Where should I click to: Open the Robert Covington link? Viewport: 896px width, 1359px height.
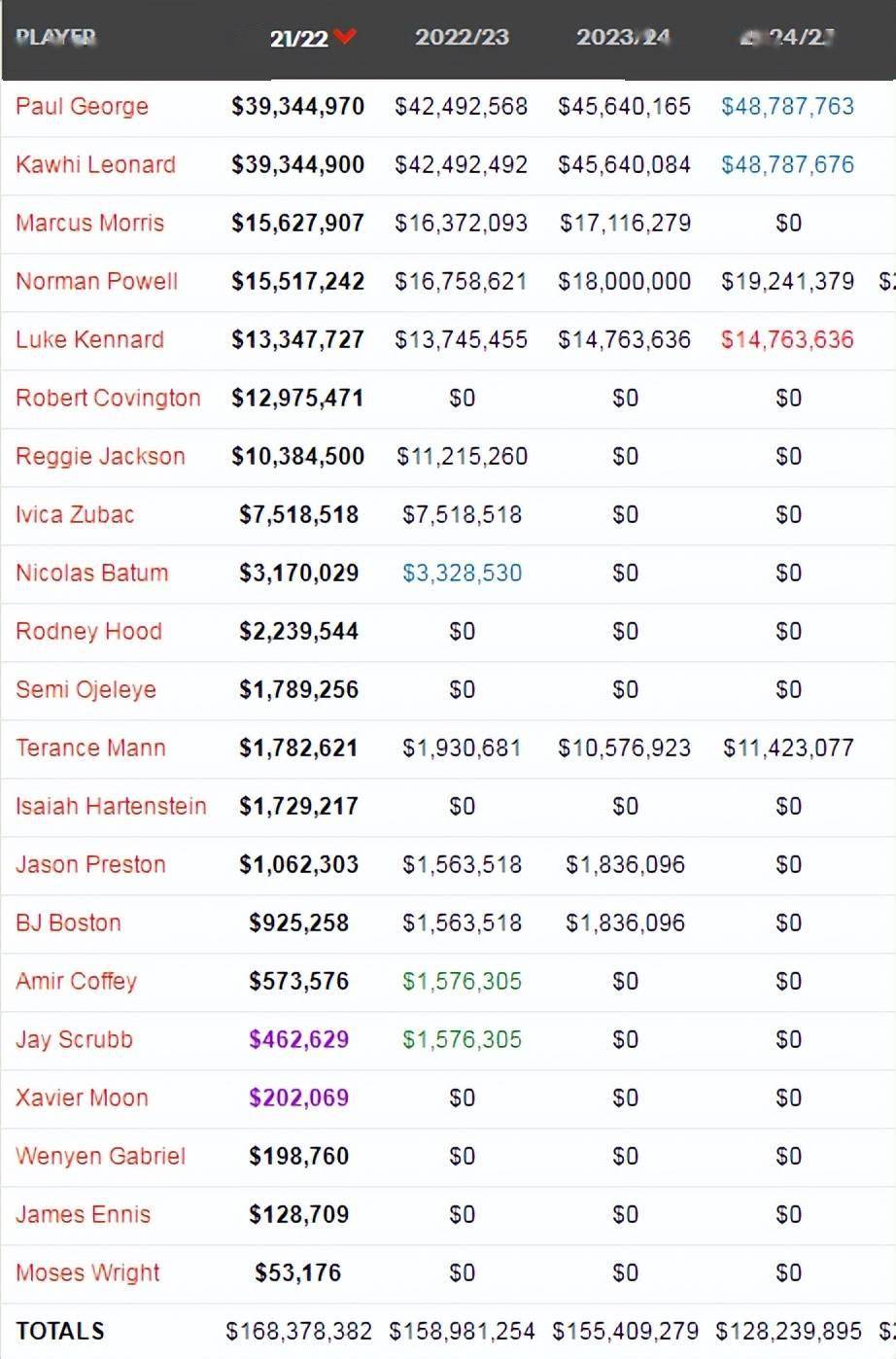coord(108,398)
